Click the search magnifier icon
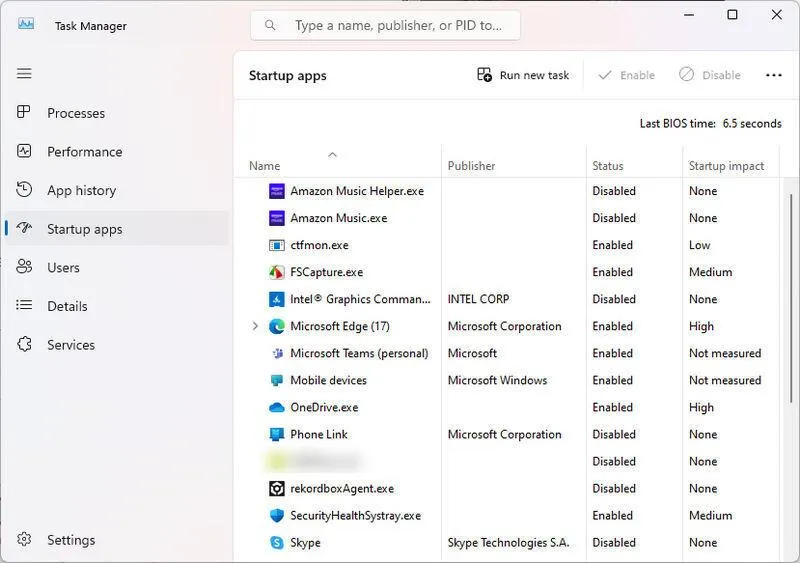Image resolution: width=800 pixels, height=563 pixels. [x=270, y=25]
